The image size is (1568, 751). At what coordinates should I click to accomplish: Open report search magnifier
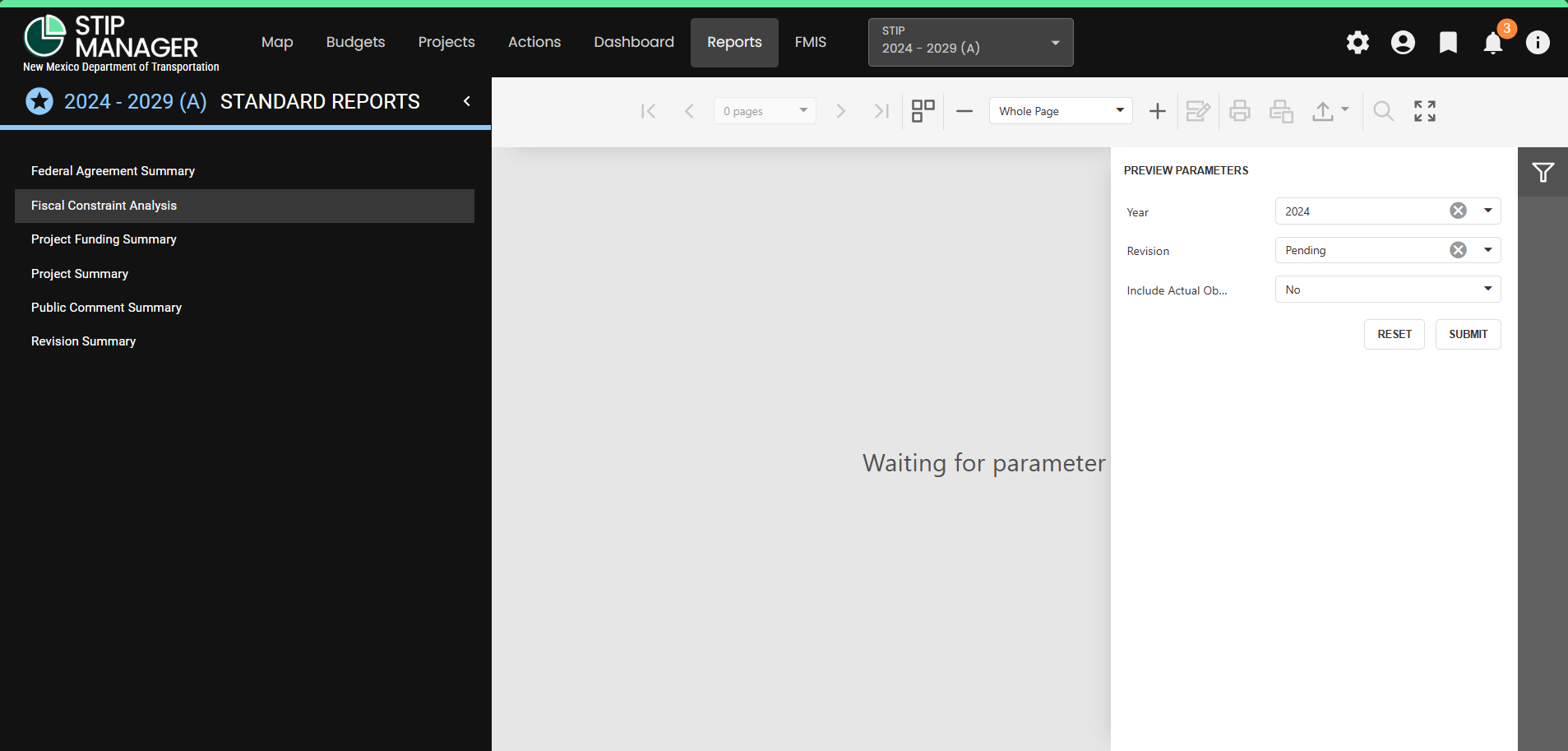pos(1384,111)
